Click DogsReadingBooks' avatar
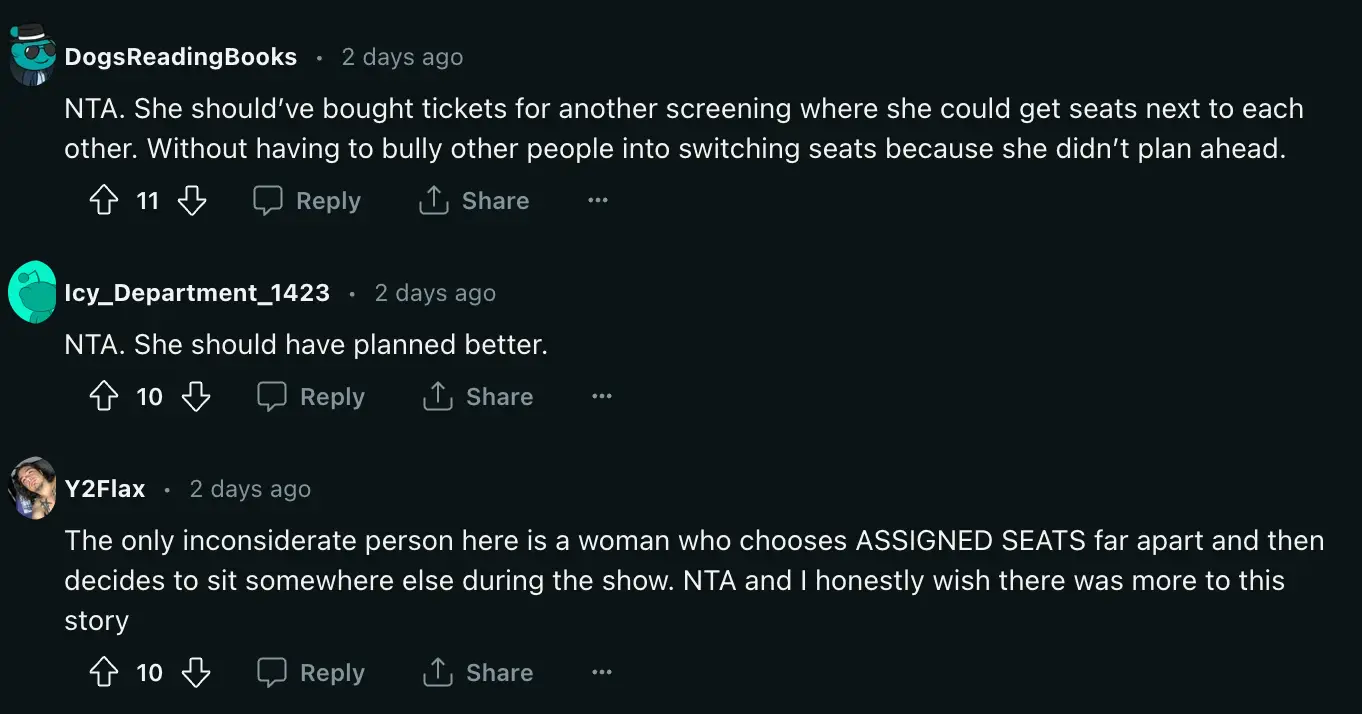Image resolution: width=1362 pixels, height=714 pixels. tap(30, 56)
